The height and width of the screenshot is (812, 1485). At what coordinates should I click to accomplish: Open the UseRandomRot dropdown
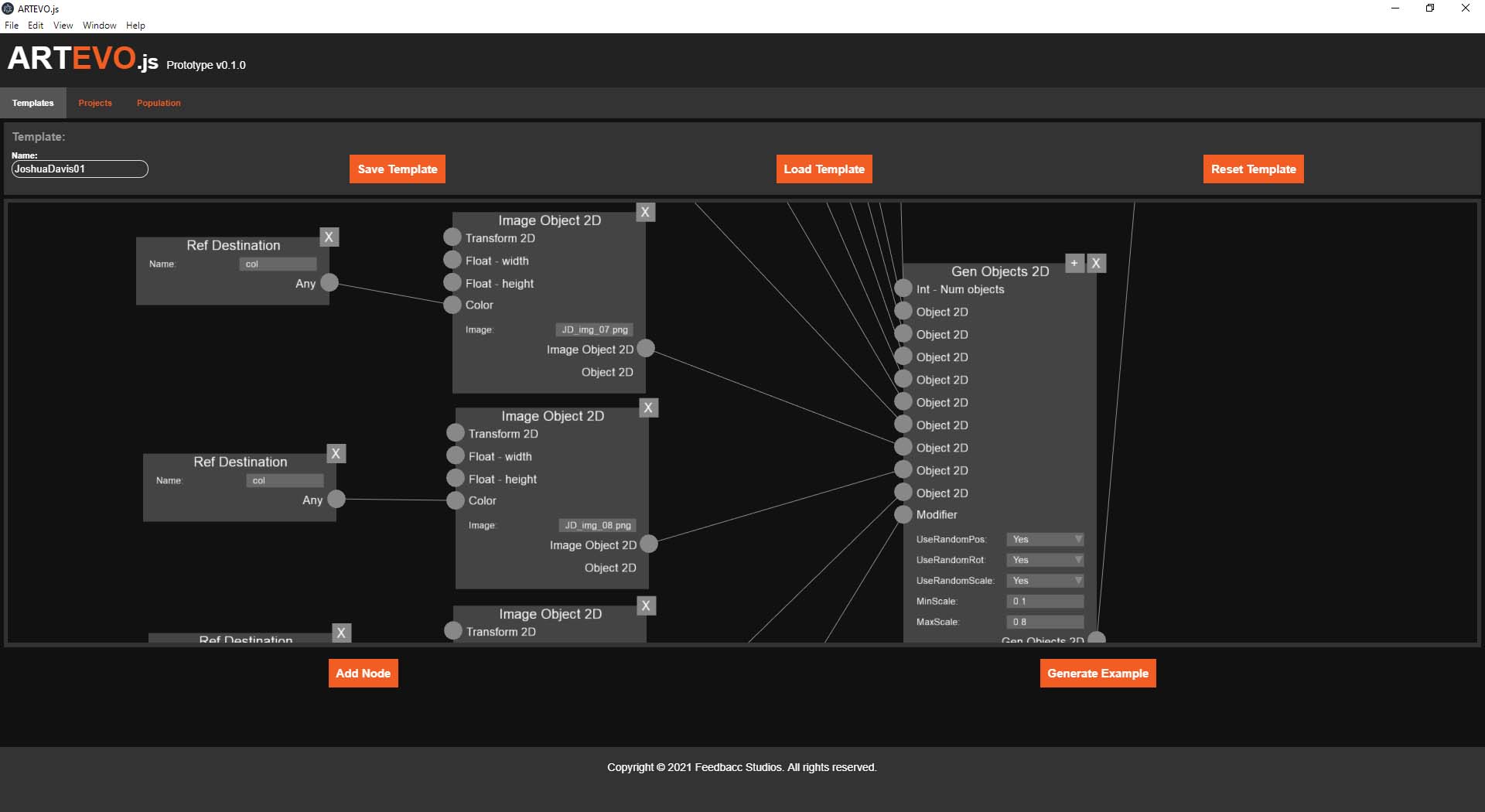[x=1045, y=560]
